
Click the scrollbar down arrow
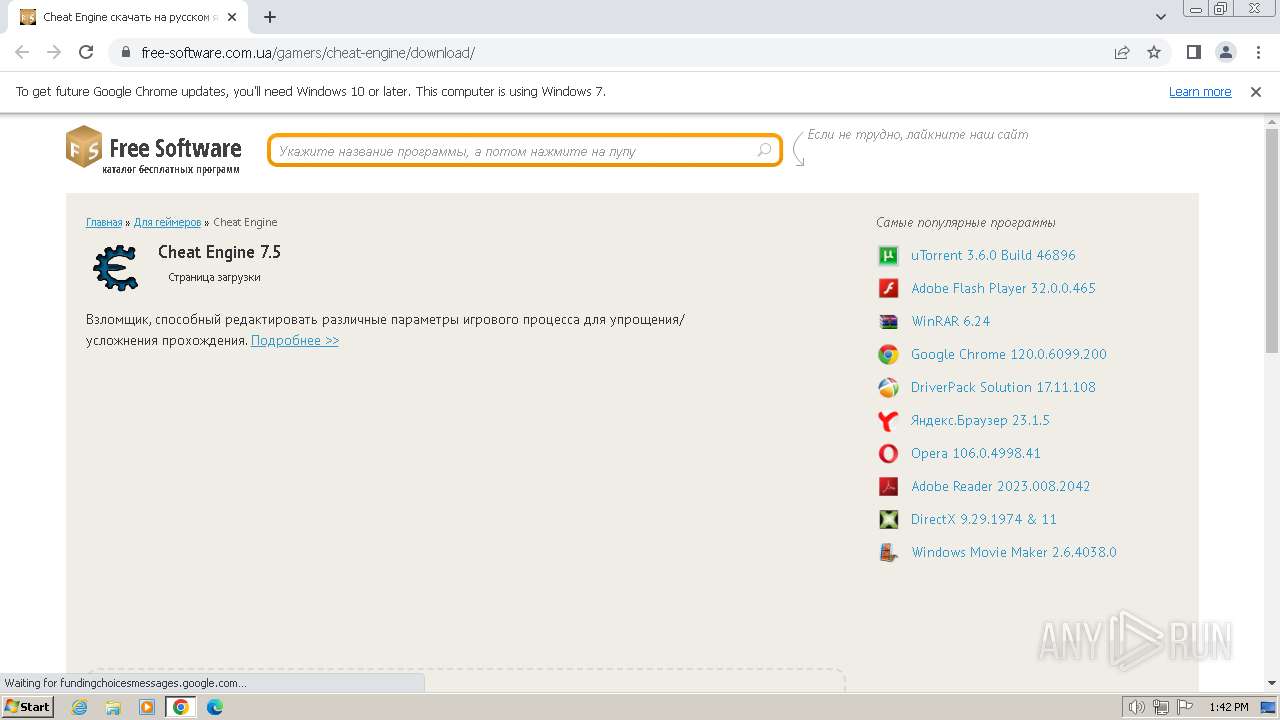[x=1272, y=683]
